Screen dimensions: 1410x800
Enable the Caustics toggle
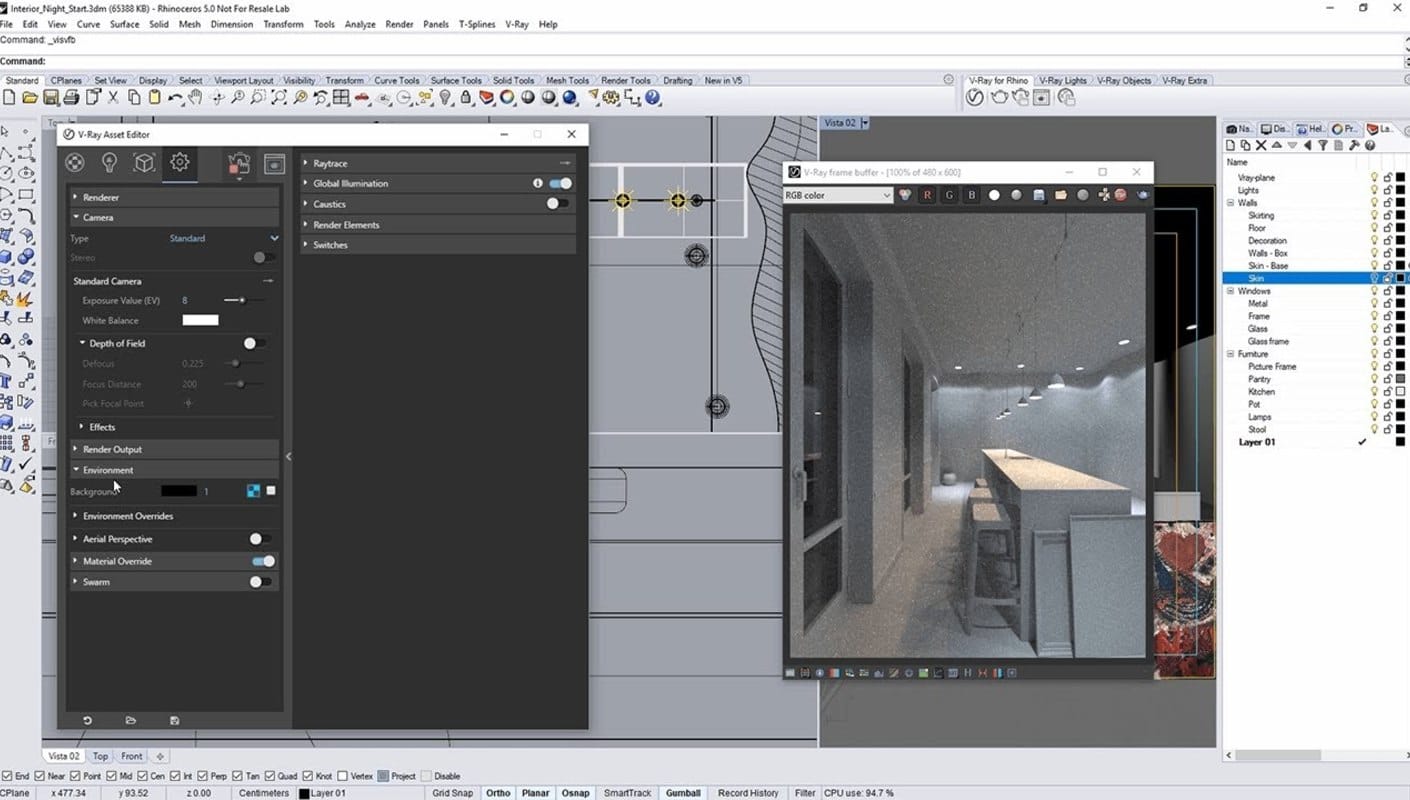pyautogui.click(x=557, y=204)
